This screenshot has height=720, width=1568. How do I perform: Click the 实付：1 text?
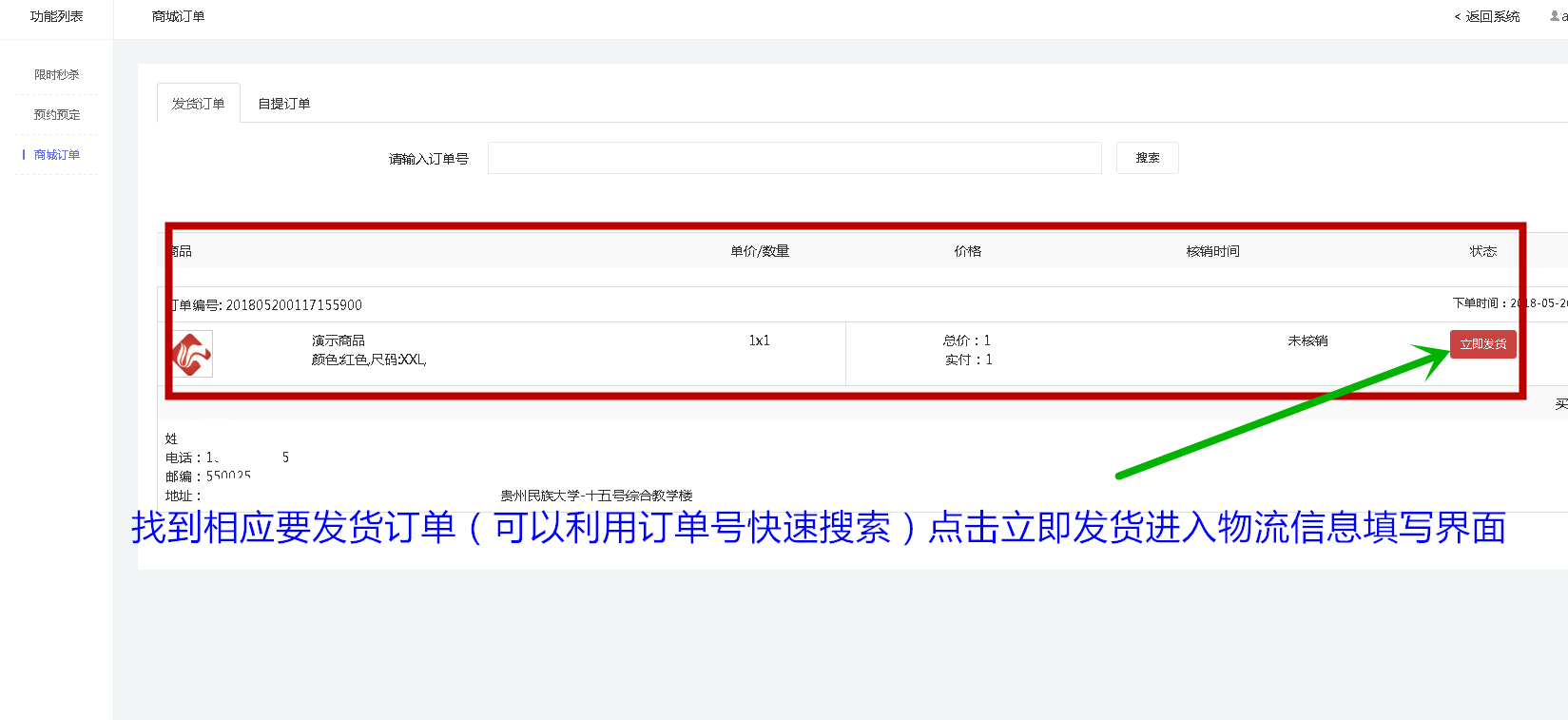pos(969,360)
